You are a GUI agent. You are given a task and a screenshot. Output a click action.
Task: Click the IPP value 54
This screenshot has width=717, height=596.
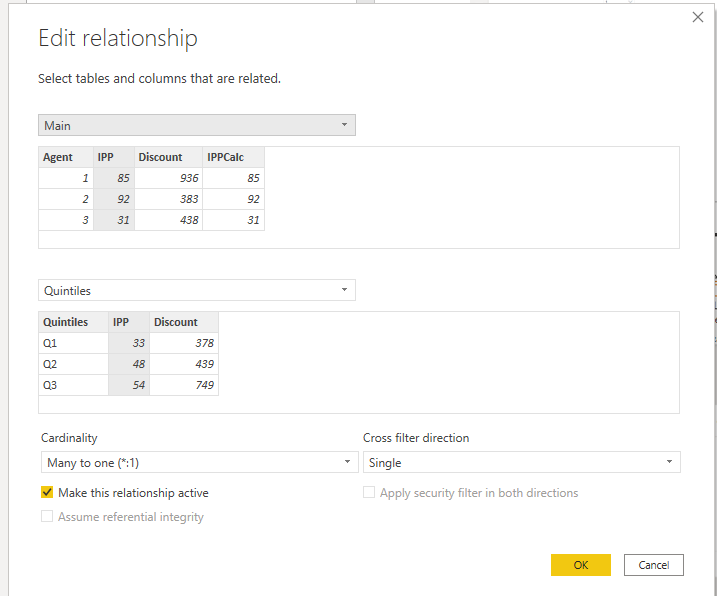[x=129, y=385]
